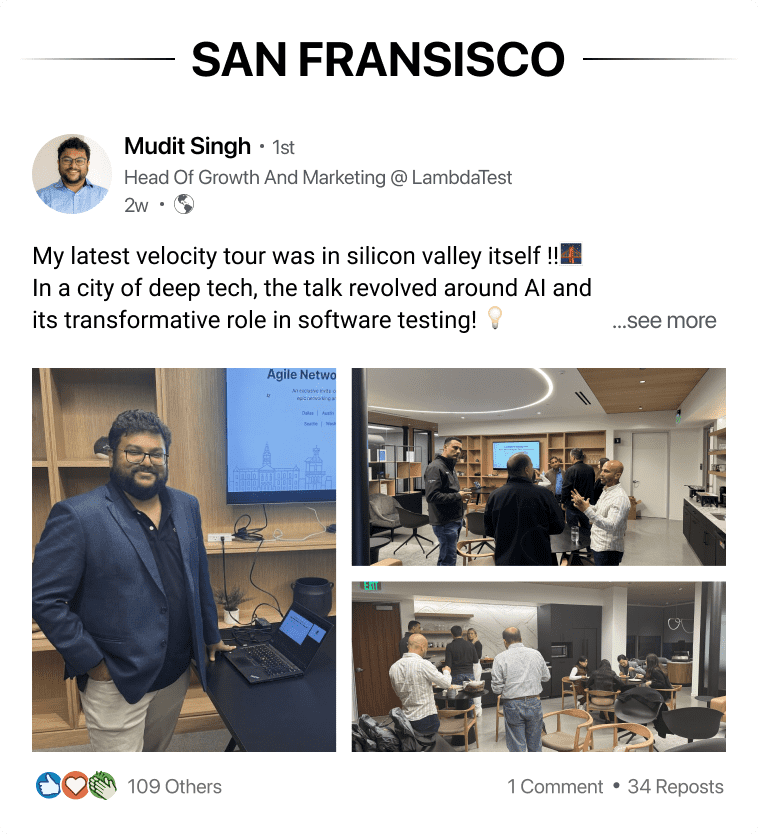Click the 1st connection degree badge

[x=283, y=147]
